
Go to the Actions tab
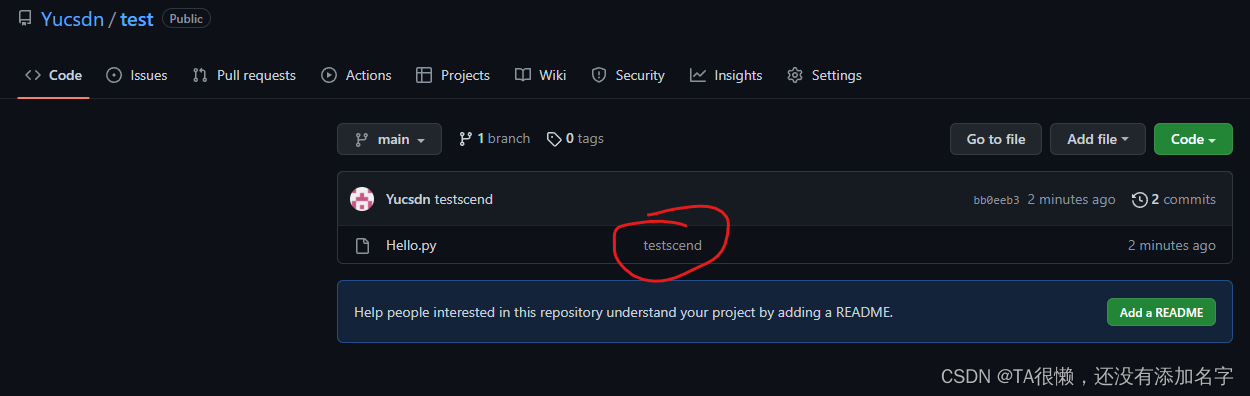pyautogui.click(x=356, y=75)
